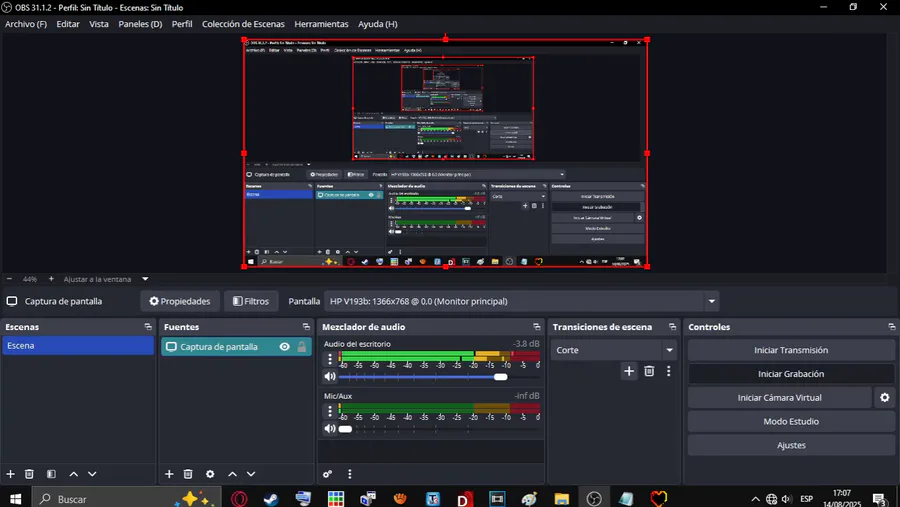900x507 pixels.
Task: Pop out the Mezclador de audio panel
Action: (x=537, y=327)
